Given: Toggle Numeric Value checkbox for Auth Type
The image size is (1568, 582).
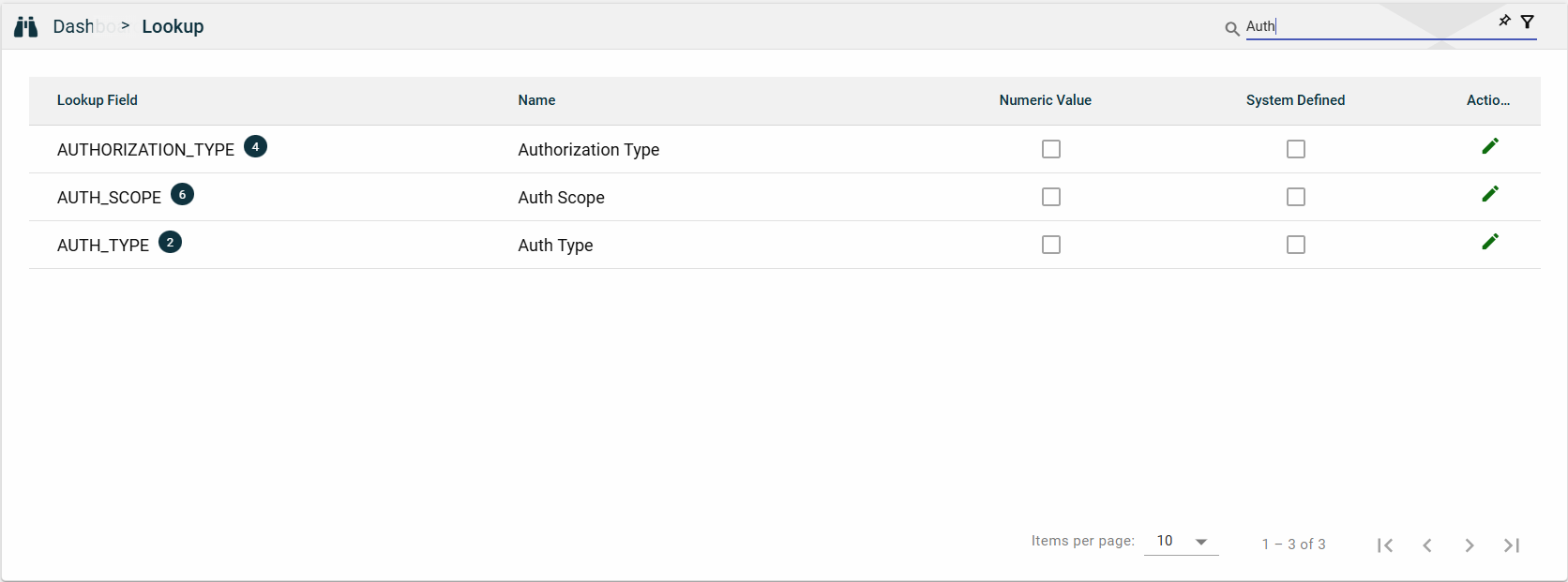Looking at the screenshot, I should pos(1051,245).
